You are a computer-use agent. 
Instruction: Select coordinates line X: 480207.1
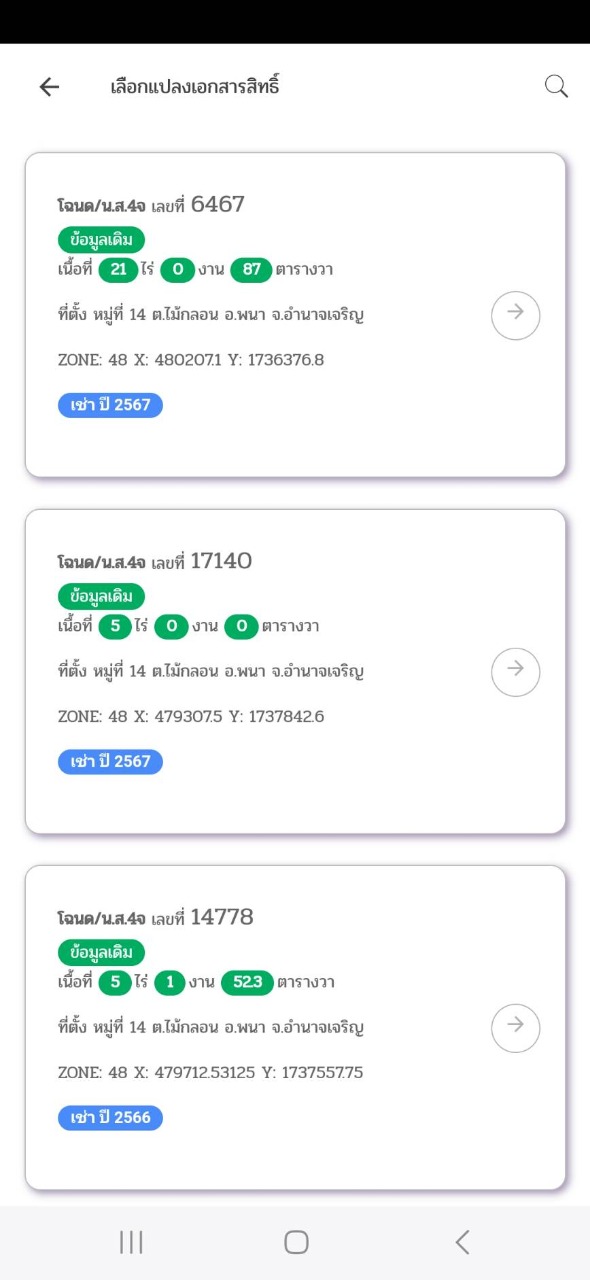[191, 360]
